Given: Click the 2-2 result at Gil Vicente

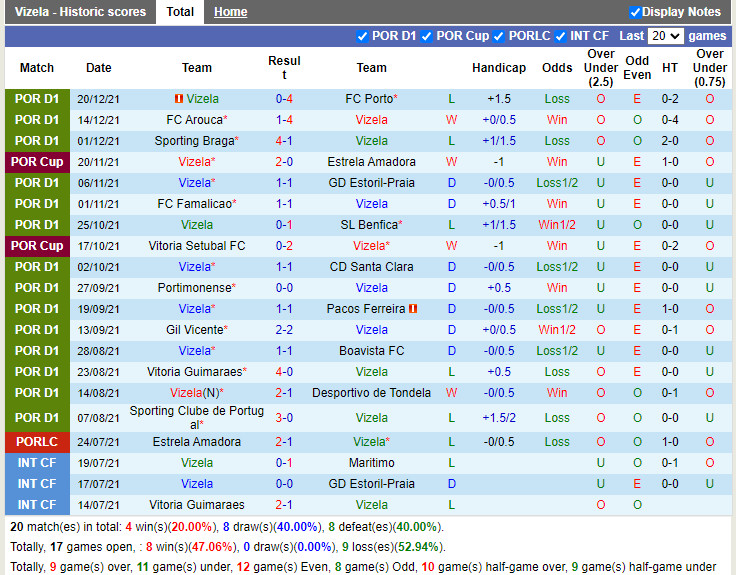Looking at the screenshot, I should 284,330.
